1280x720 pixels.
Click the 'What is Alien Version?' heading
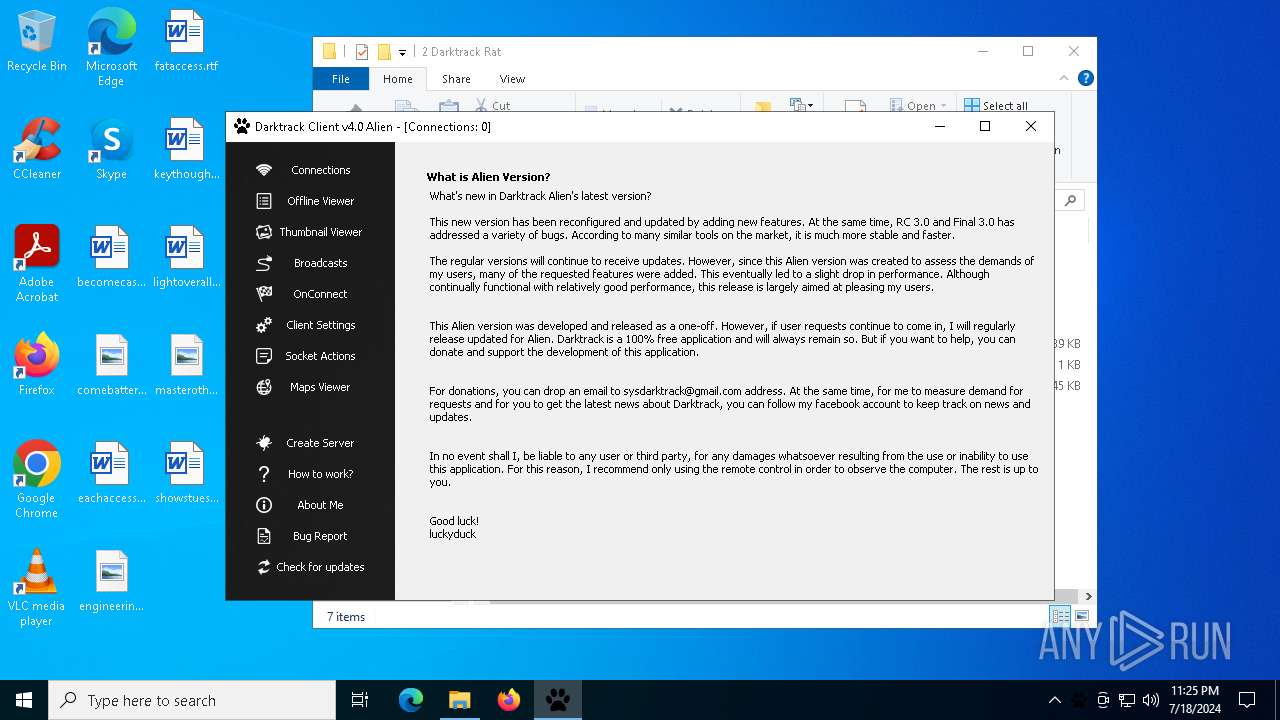[488, 177]
